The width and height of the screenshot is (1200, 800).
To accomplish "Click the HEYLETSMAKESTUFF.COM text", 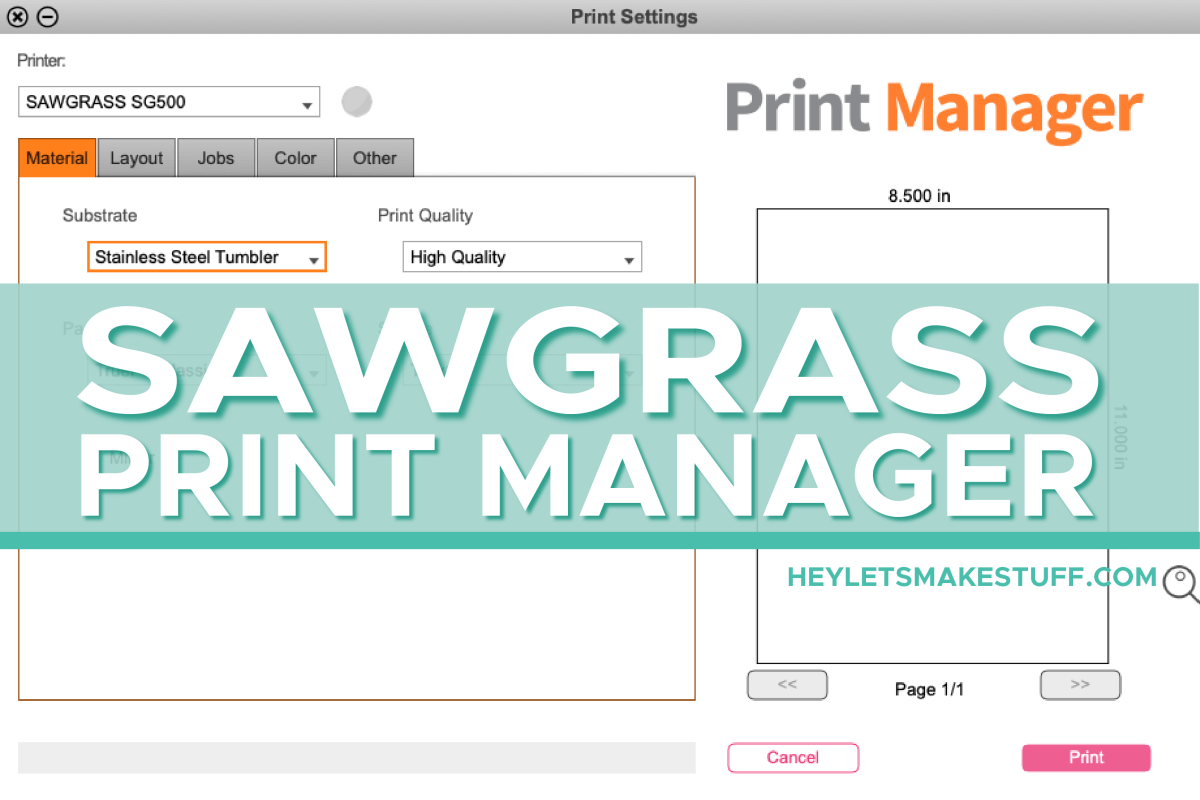I will click(x=970, y=577).
